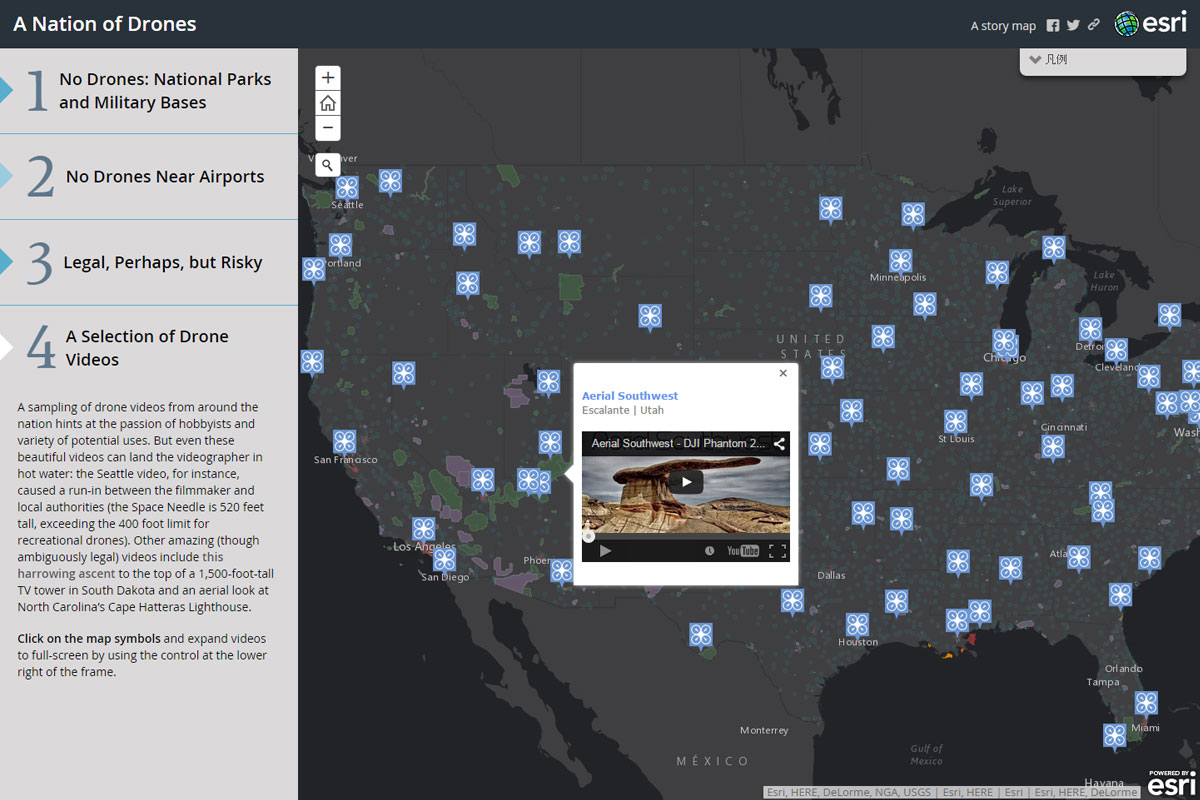Share story map on Twitter

[x=1073, y=26]
